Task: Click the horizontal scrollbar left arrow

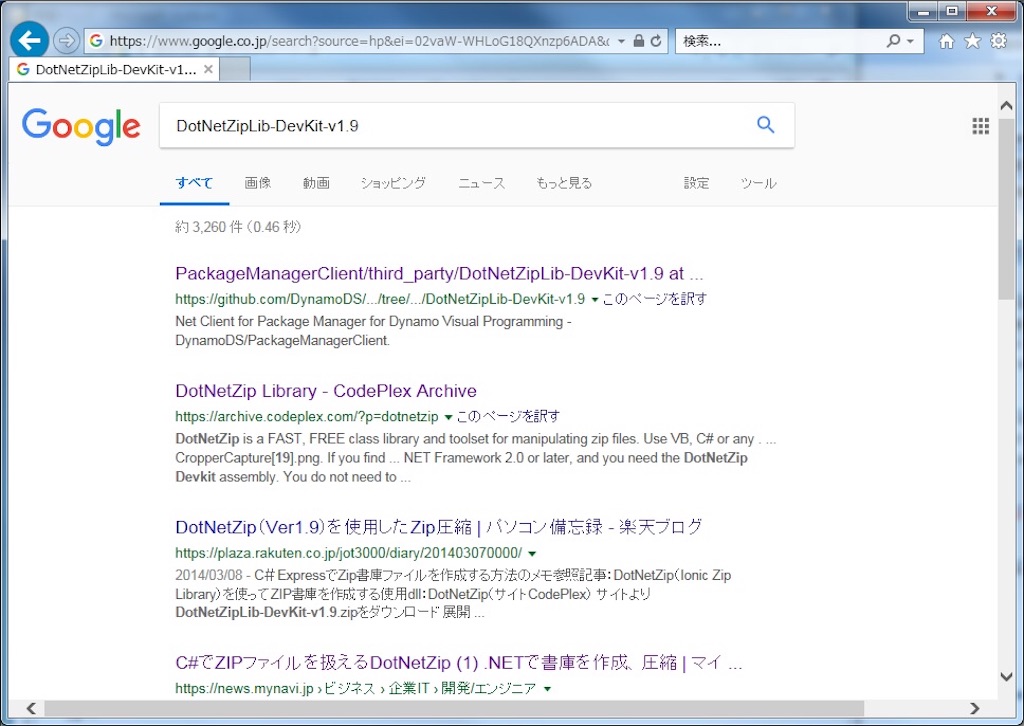Action: pyautogui.click(x=31, y=708)
